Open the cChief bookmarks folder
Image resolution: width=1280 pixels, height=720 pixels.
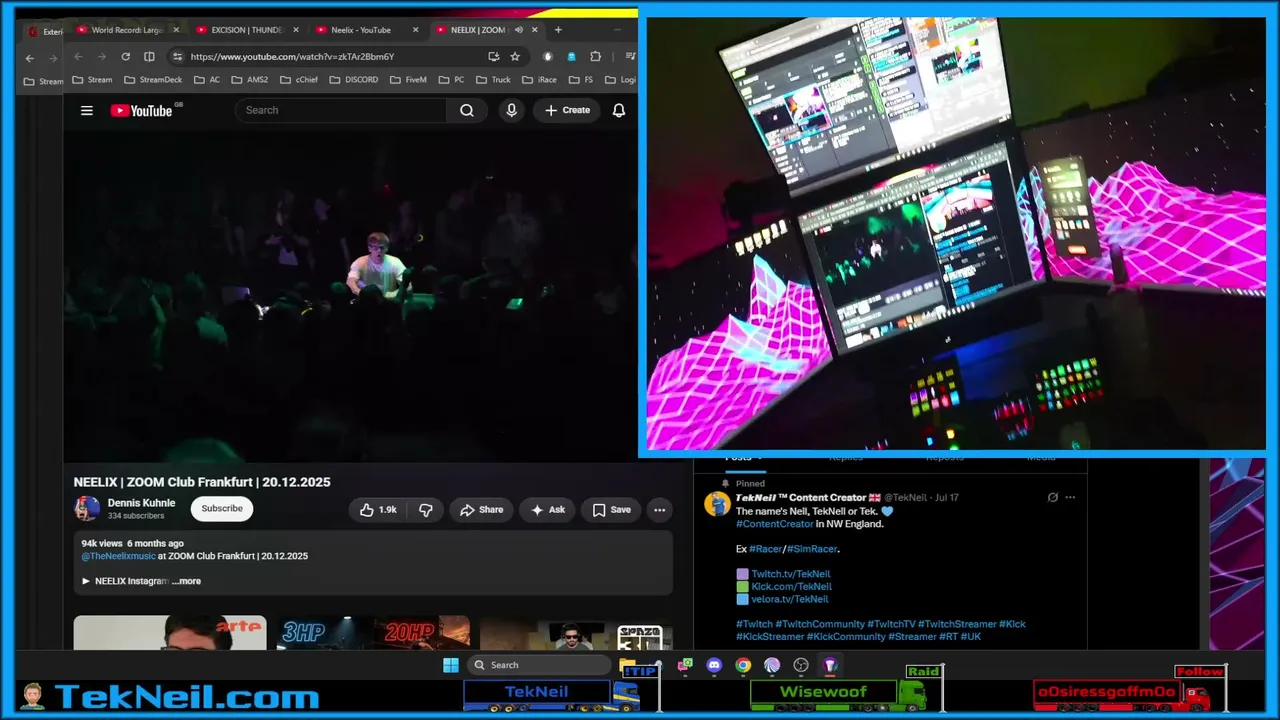click(299, 80)
